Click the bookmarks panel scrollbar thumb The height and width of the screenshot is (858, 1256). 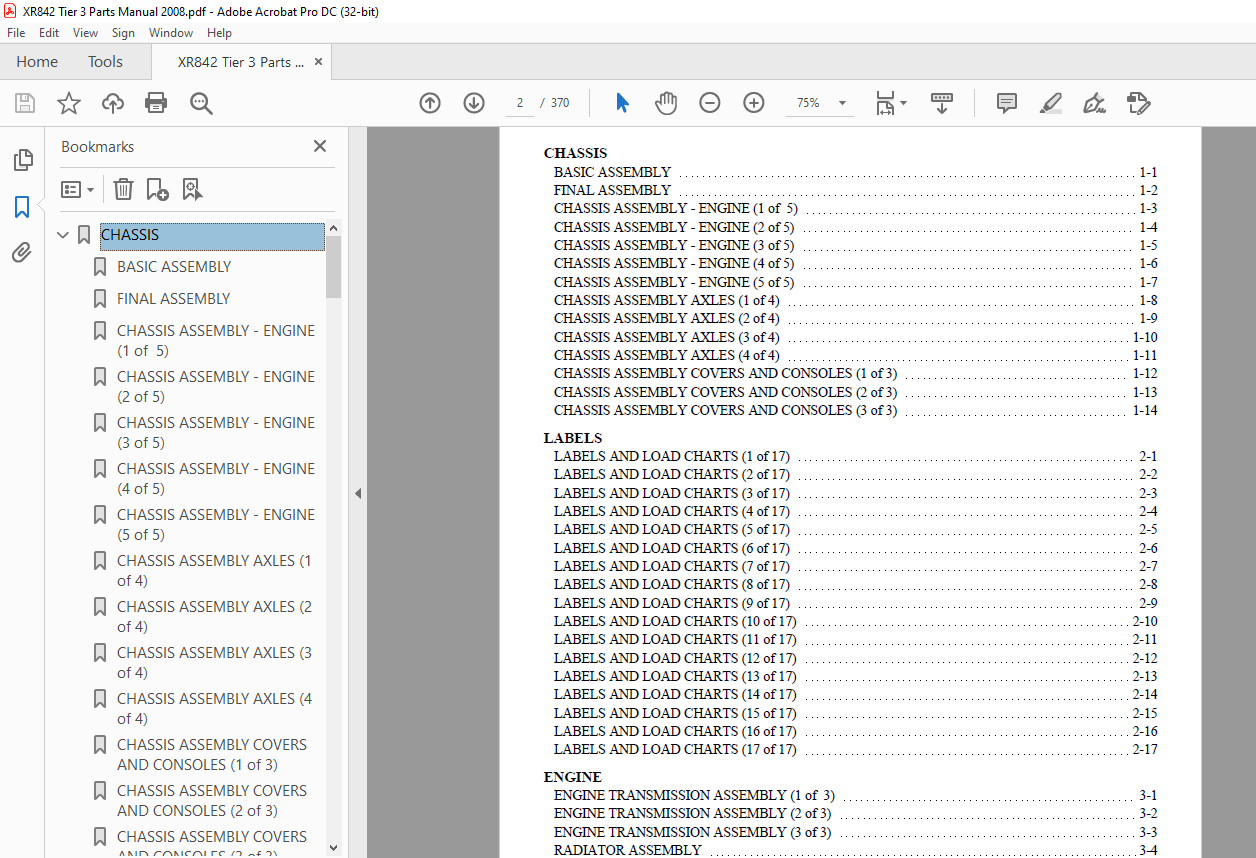[334, 266]
